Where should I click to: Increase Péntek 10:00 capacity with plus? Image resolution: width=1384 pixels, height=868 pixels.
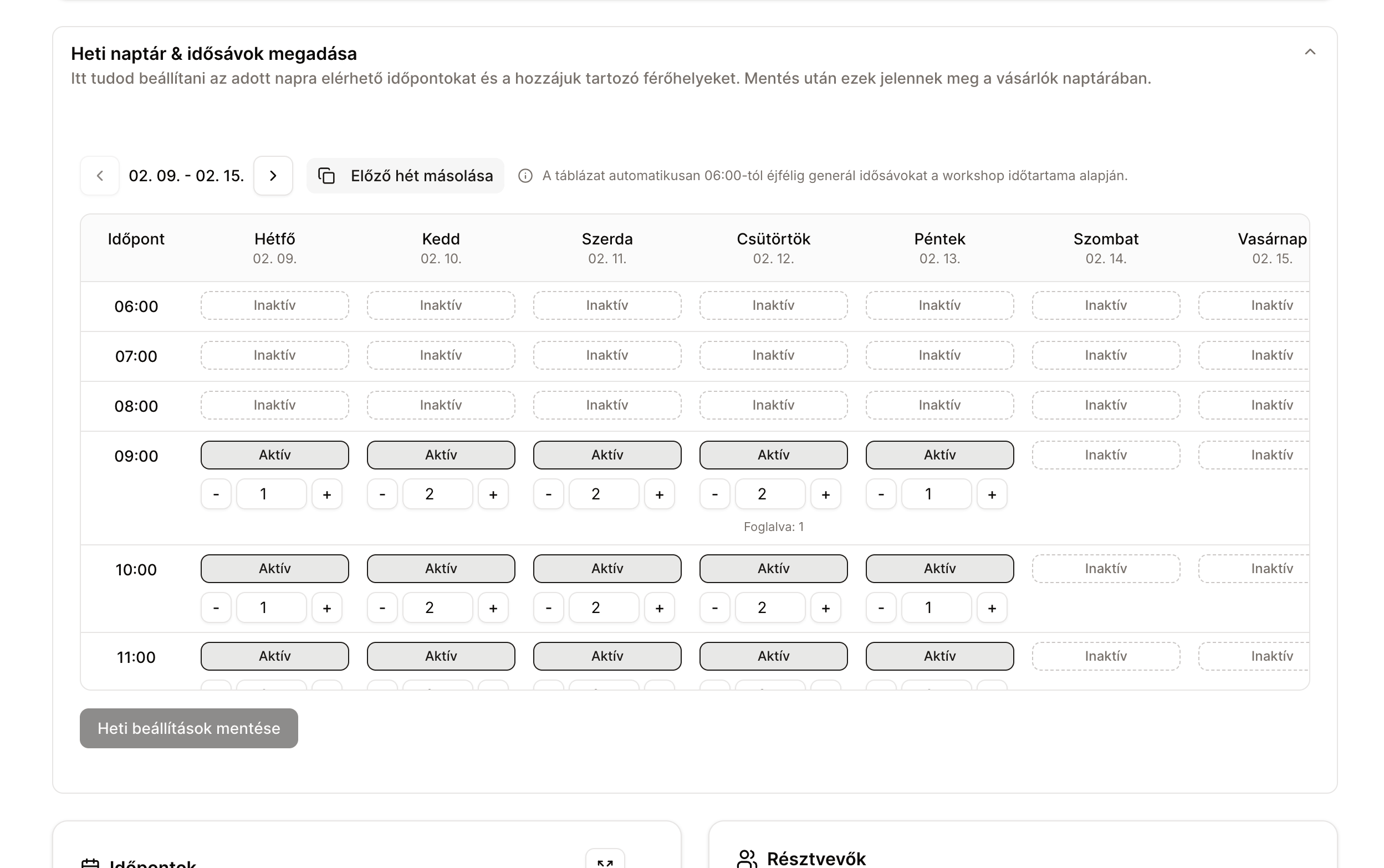point(992,608)
